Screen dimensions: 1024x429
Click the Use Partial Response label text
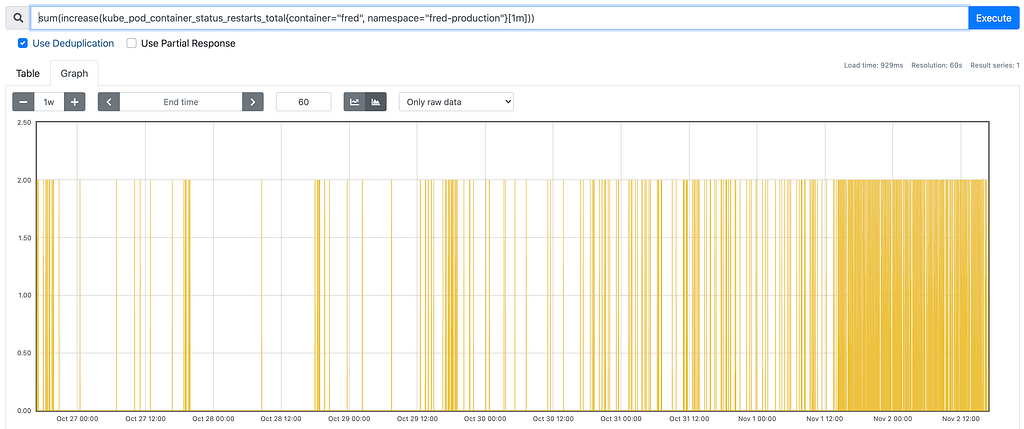[188, 44]
